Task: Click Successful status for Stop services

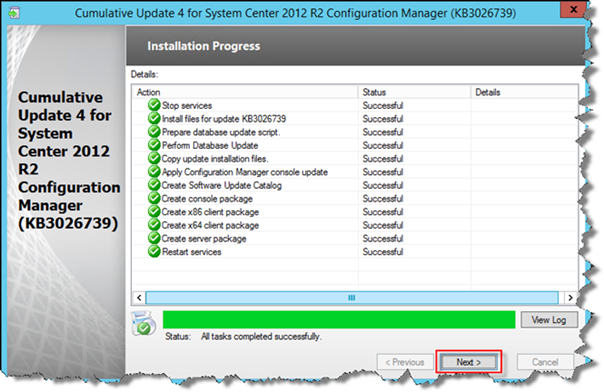Action: [383, 106]
